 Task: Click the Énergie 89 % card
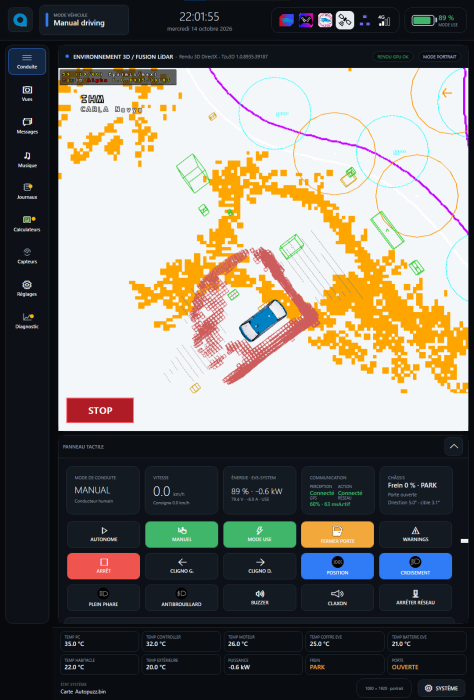click(259, 490)
